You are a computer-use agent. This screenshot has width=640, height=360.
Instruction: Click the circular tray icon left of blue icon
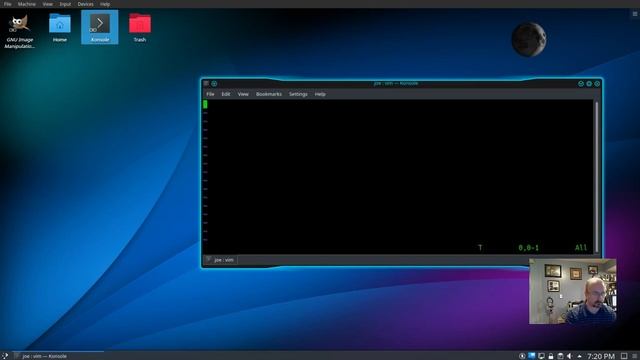(522, 356)
